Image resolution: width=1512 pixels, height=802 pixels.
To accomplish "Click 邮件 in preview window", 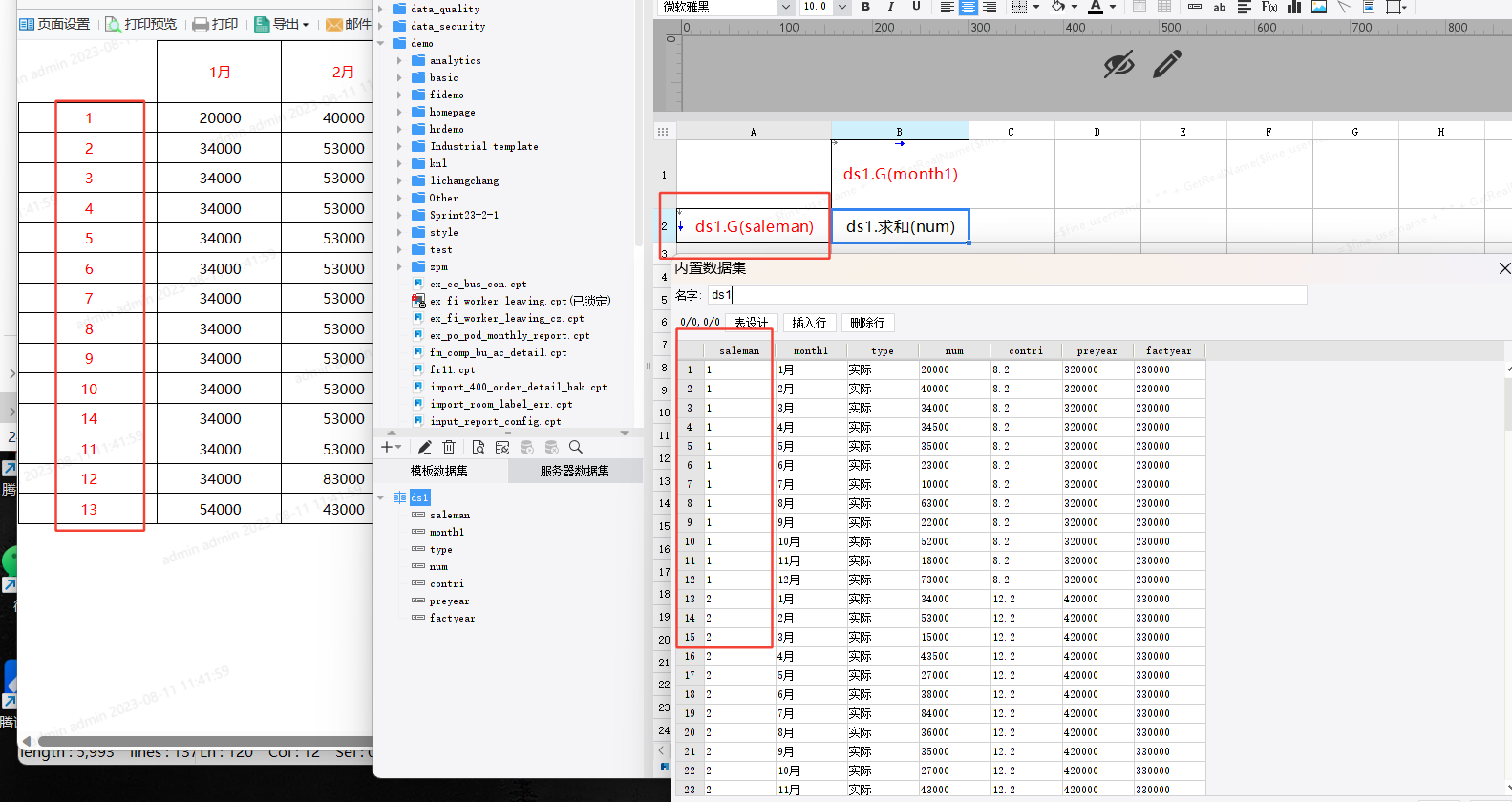I will [x=348, y=24].
